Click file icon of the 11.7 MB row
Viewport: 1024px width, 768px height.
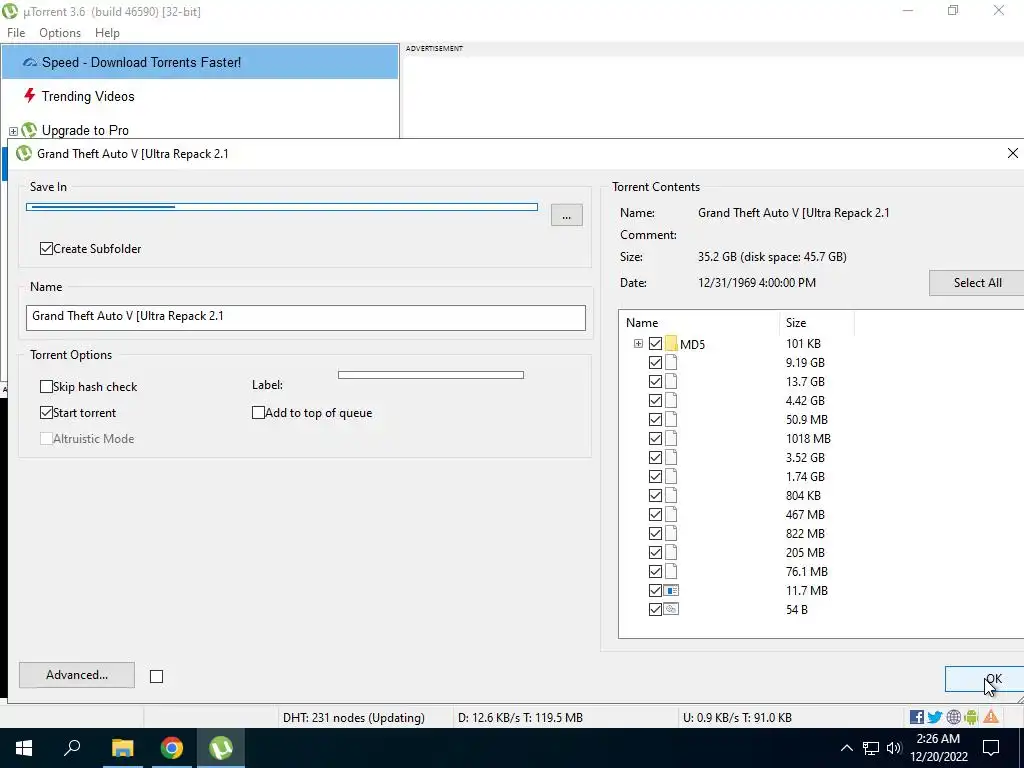(671, 590)
